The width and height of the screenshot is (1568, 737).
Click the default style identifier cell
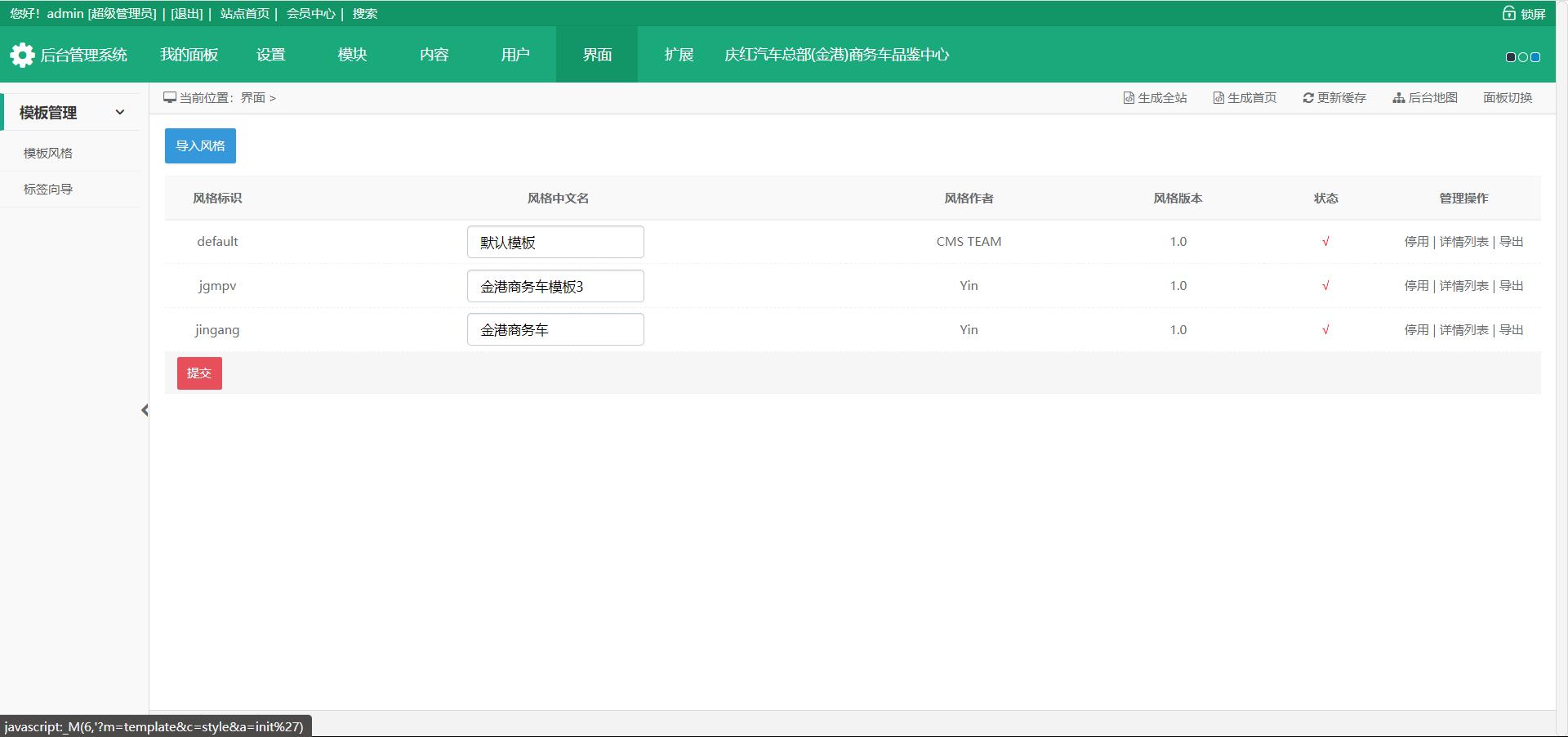217,242
